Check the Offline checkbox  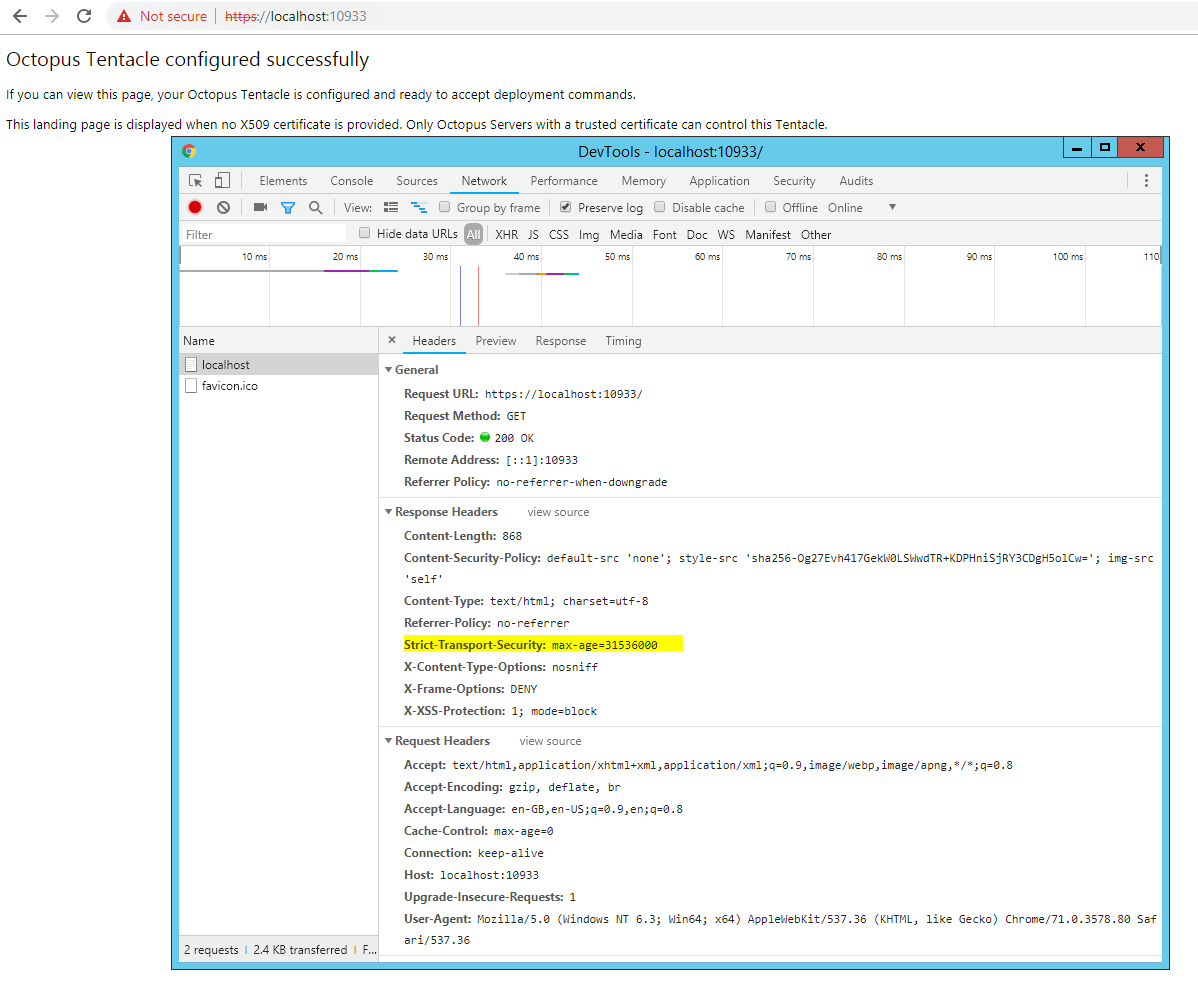click(770, 207)
